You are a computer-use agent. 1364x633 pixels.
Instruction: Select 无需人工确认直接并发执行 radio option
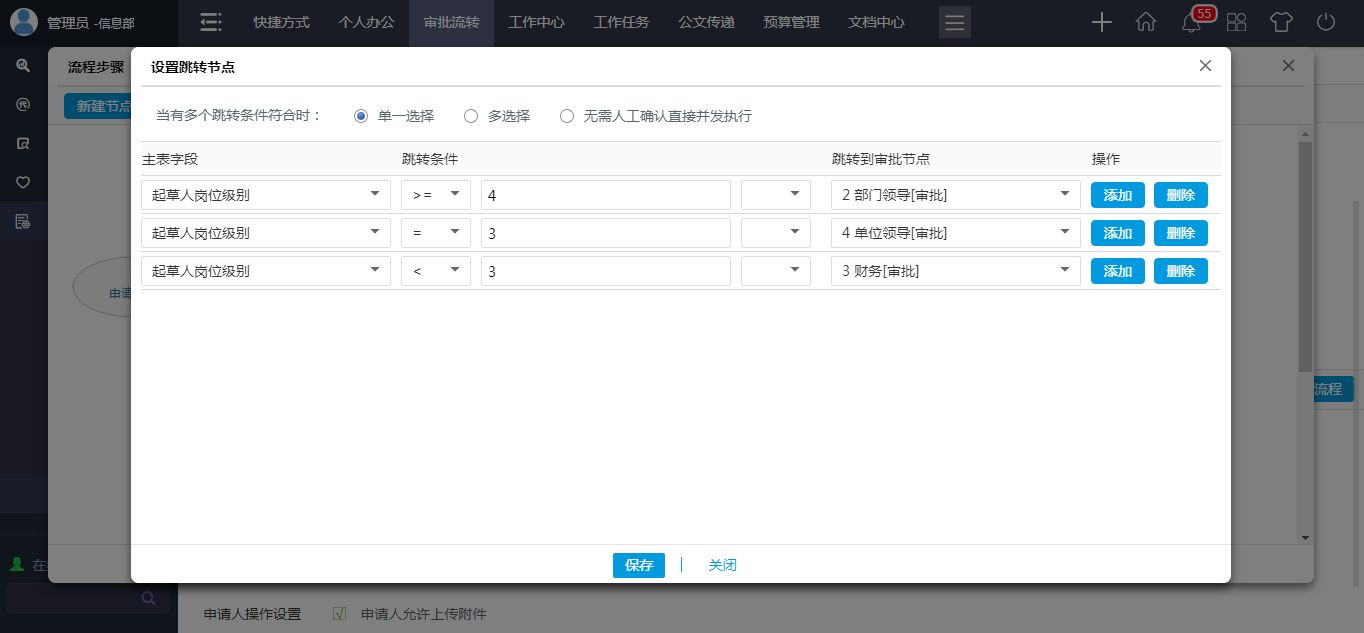pos(567,116)
